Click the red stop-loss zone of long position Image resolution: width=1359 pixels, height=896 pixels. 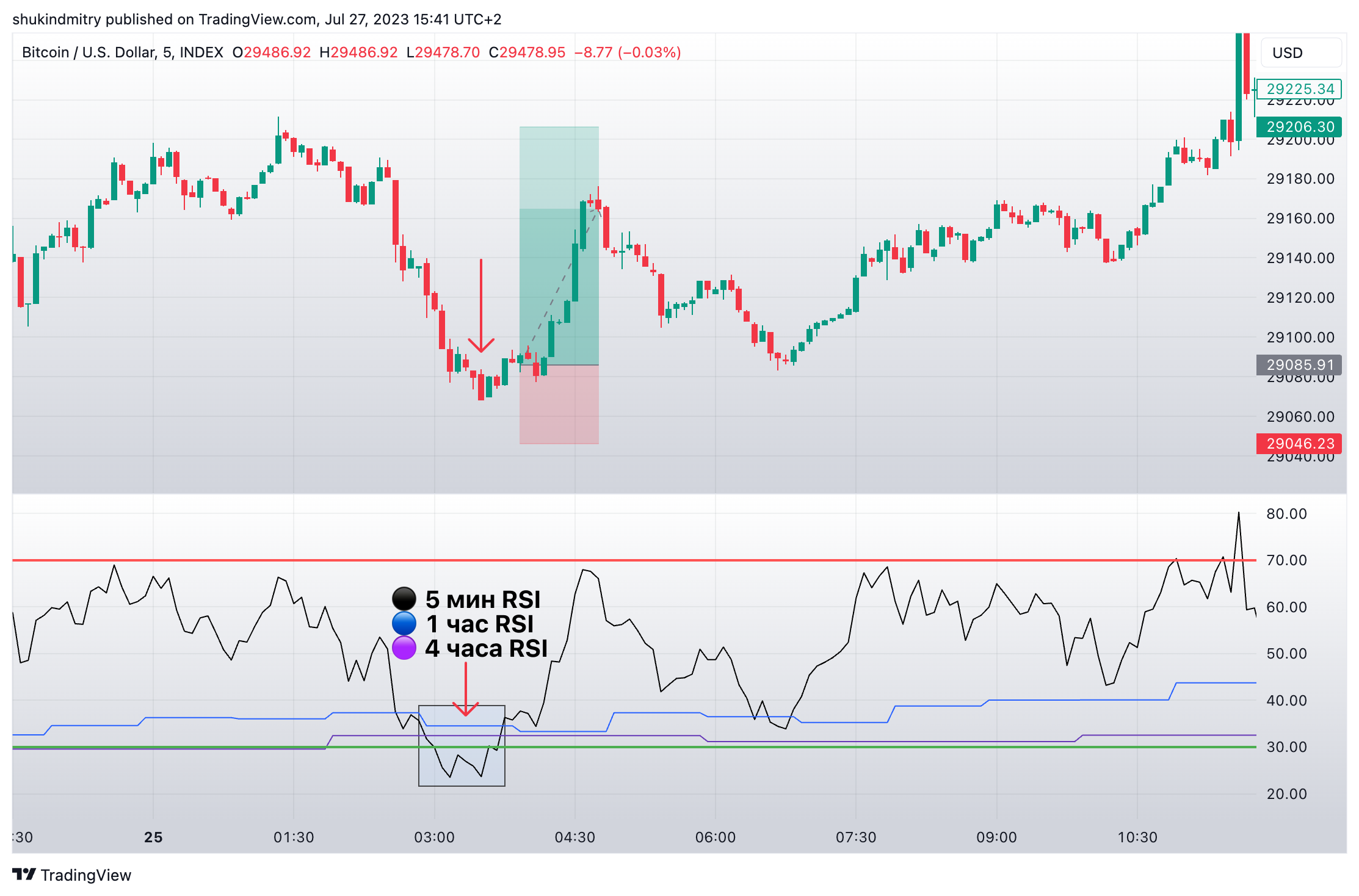pos(559,404)
